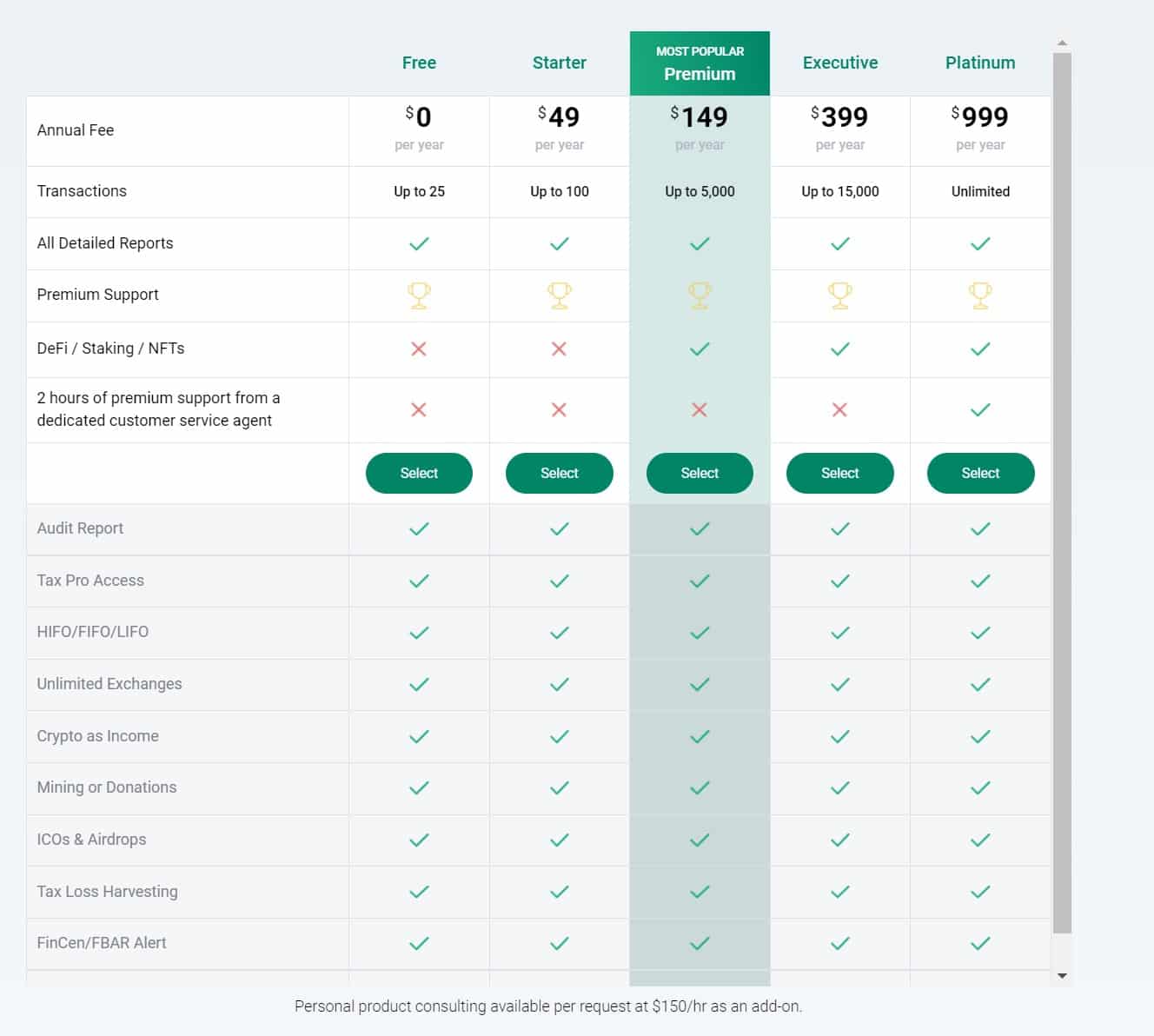Viewport: 1154px width, 1036px height.
Task: Click the 'Up to 25' transactions cell
Action: [x=419, y=191]
